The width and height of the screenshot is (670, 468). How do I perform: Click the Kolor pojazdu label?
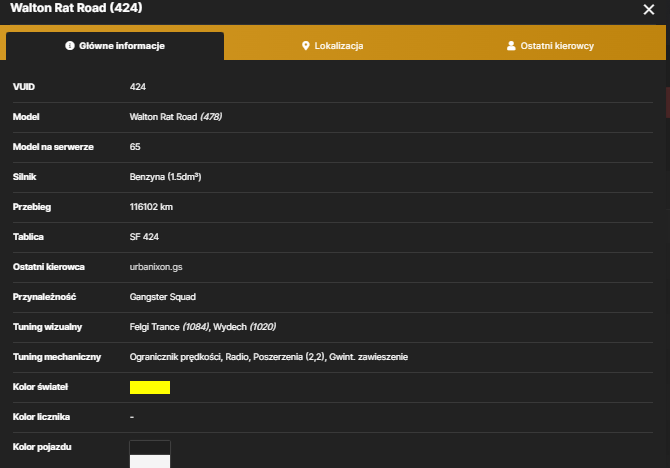click(x=42, y=447)
